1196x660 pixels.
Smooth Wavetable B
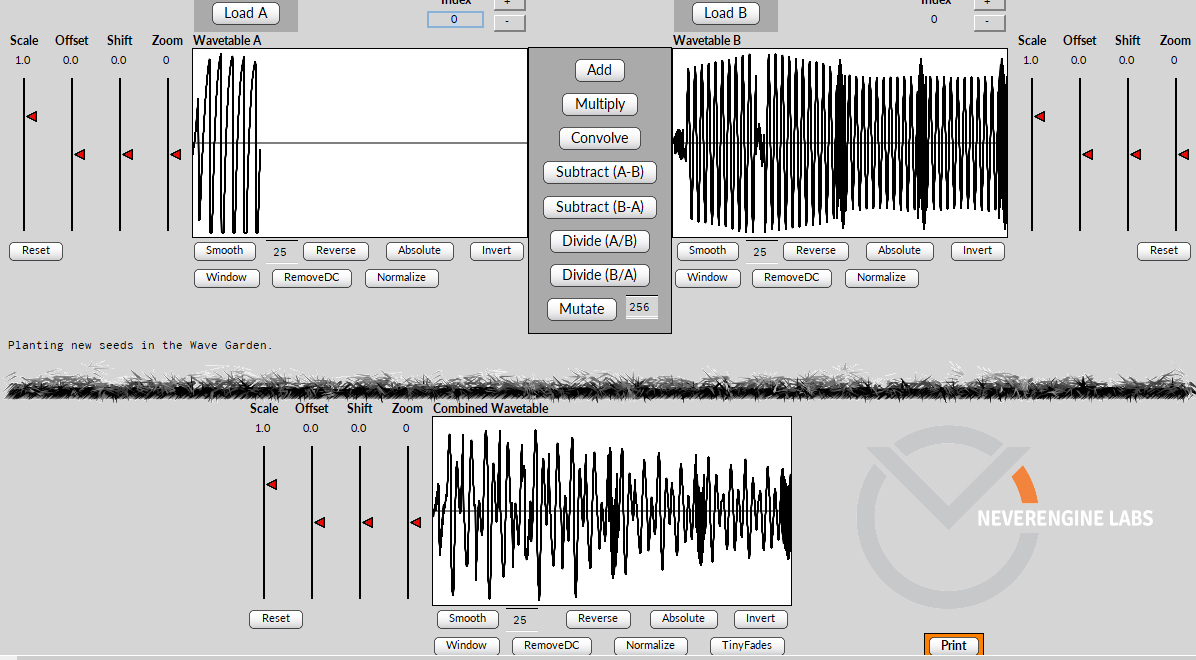pos(707,251)
